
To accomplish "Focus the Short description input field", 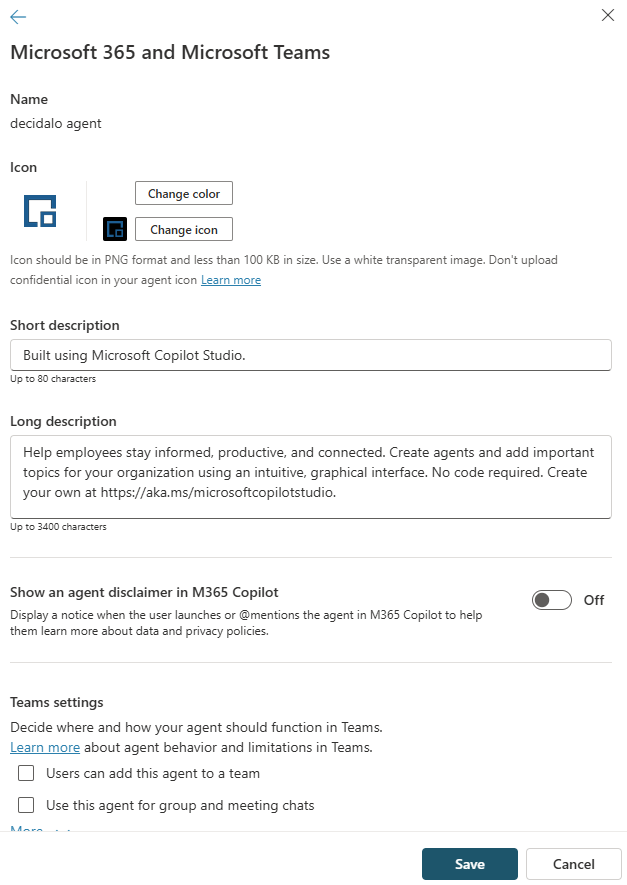I will (311, 355).
